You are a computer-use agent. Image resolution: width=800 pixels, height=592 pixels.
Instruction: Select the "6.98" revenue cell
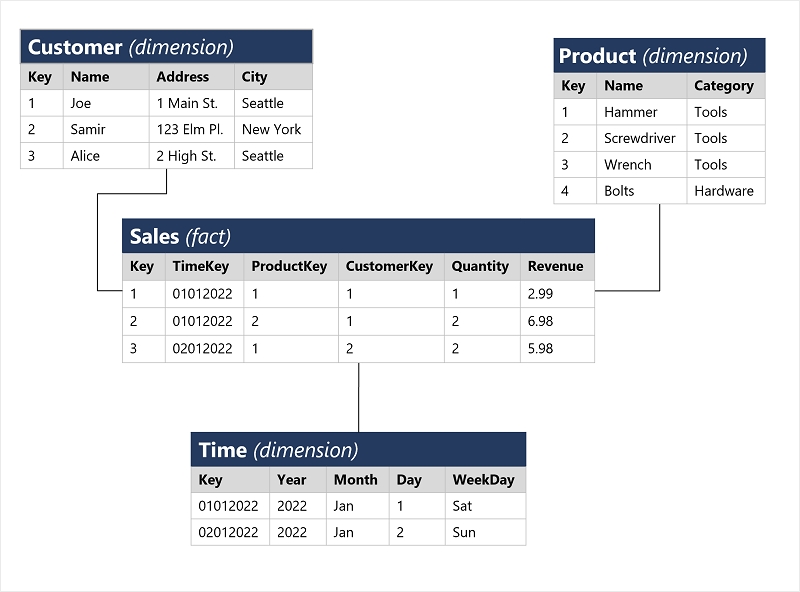(540, 321)
